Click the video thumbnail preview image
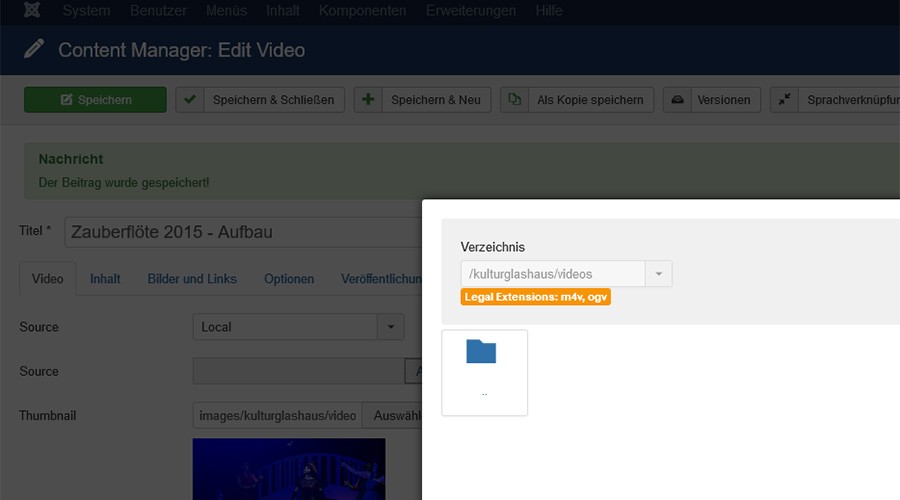This screenshot has width=900, height=500. coord(288,469)
